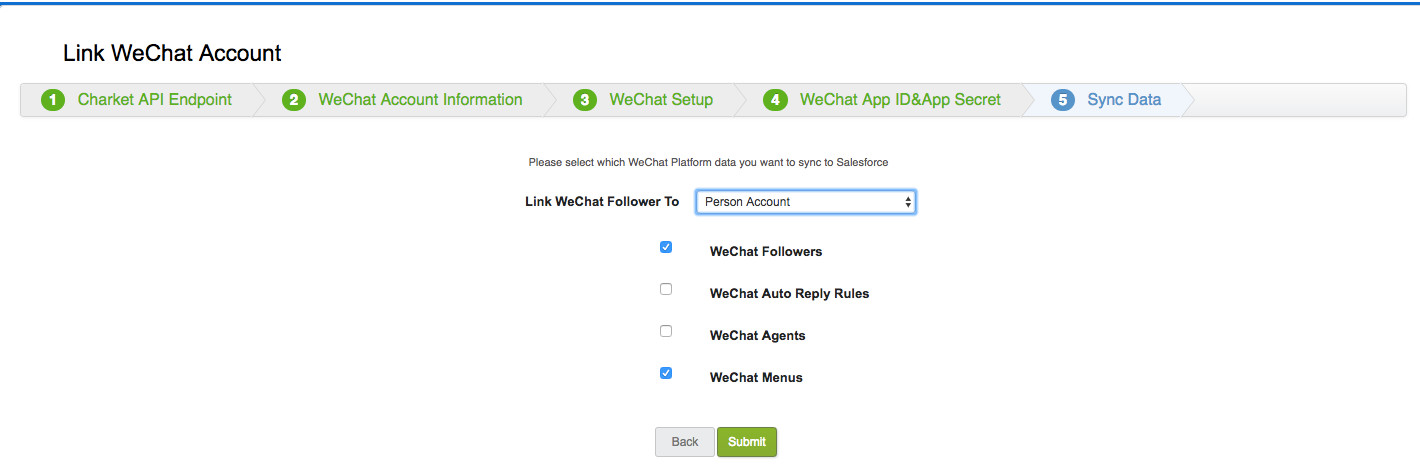1420x468 pixels.
Task: Click the step 5 number circle icon
Action: point(1063,100)
